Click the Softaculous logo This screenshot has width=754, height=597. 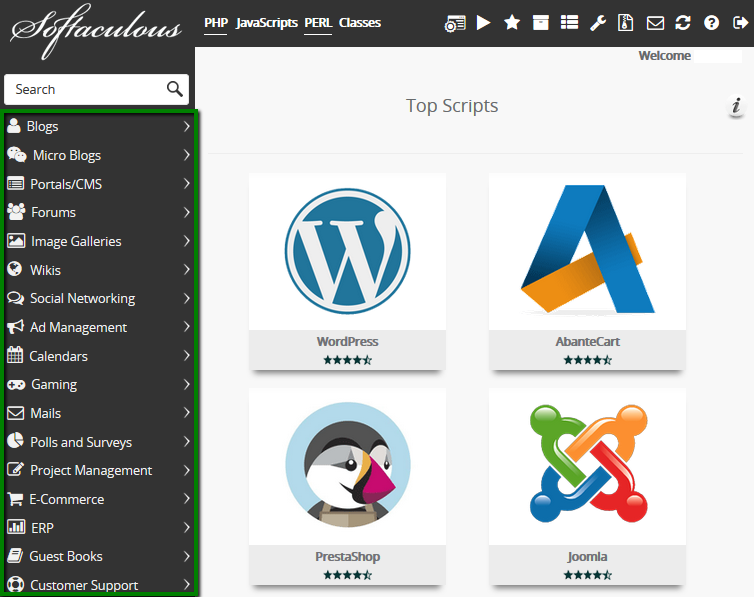96,31
